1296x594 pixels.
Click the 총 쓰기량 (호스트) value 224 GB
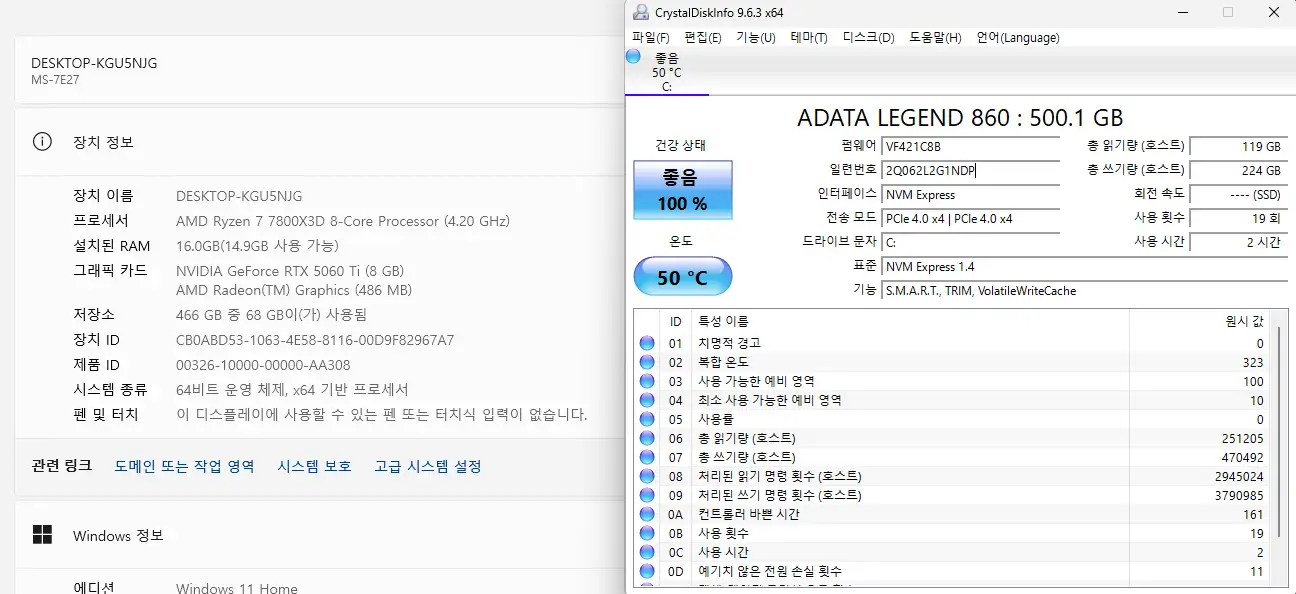[1238, 171]
